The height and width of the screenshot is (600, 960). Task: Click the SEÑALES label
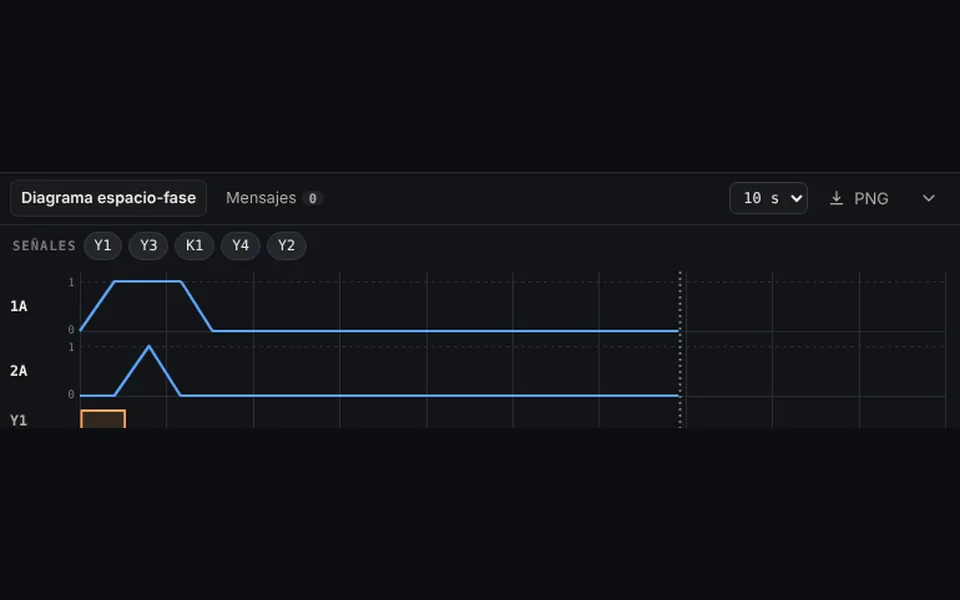44,246
